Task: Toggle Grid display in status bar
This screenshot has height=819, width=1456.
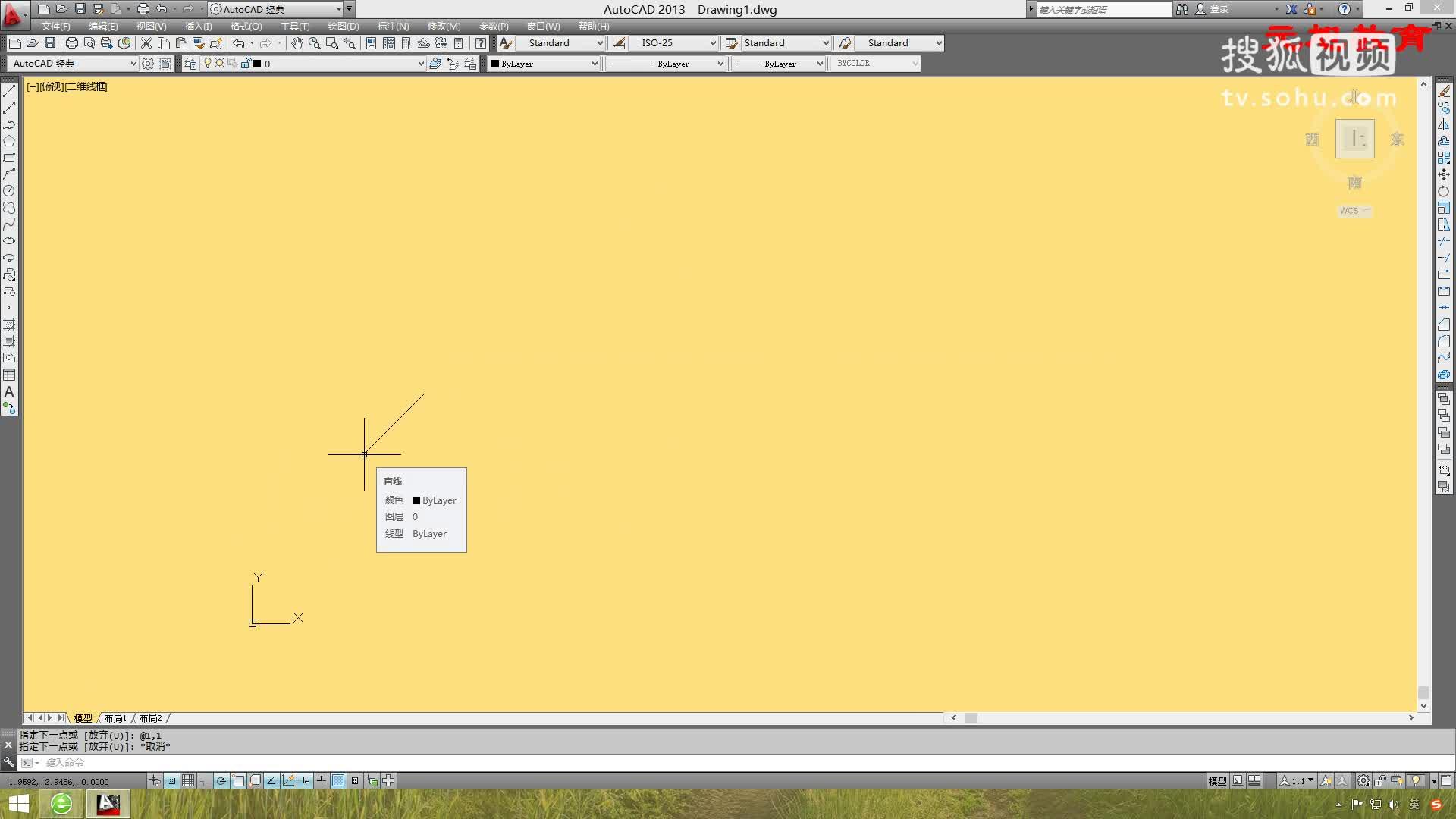Action: (188, 780)
